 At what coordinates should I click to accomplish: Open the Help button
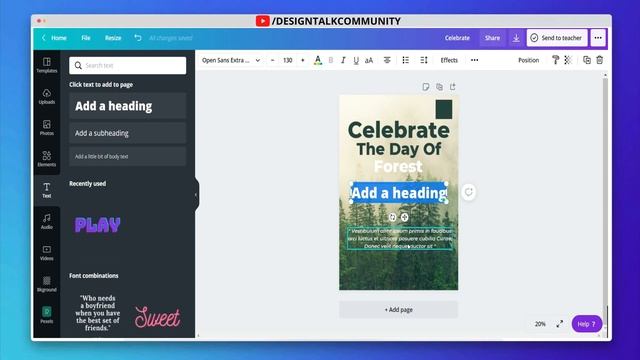tap(587, 324)
